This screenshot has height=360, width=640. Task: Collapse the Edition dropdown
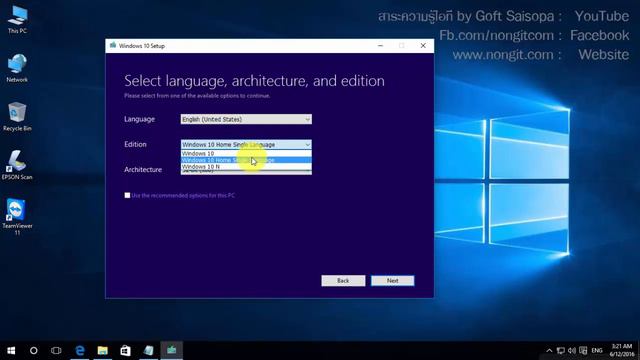point(246,144)
